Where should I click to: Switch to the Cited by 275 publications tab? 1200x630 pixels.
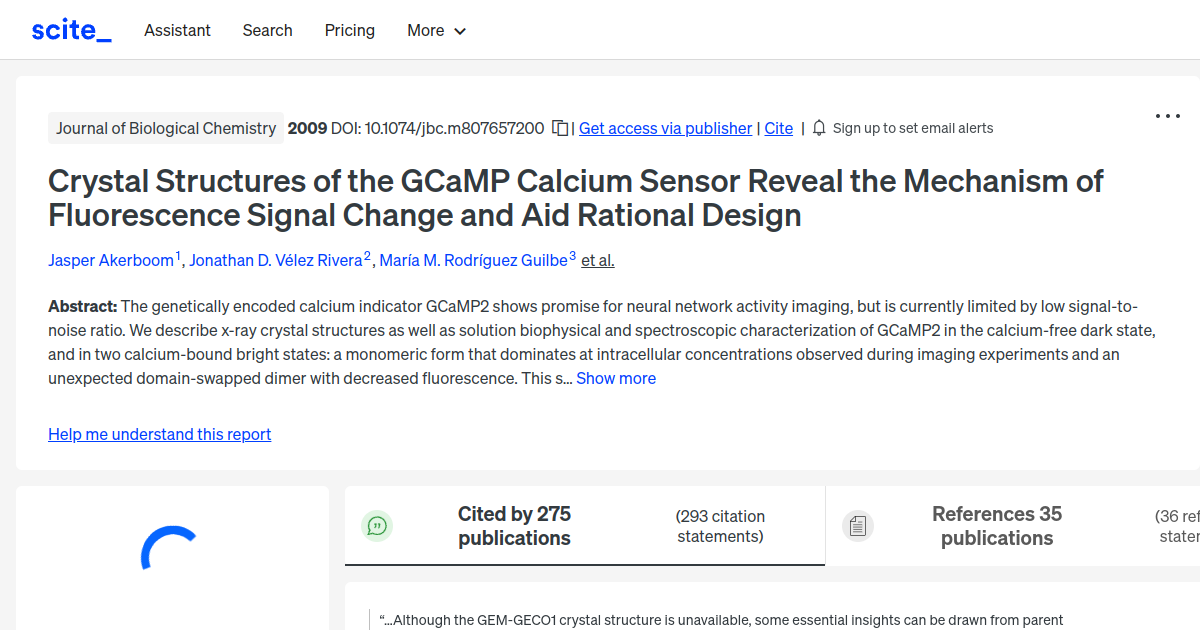click(514, 525)
